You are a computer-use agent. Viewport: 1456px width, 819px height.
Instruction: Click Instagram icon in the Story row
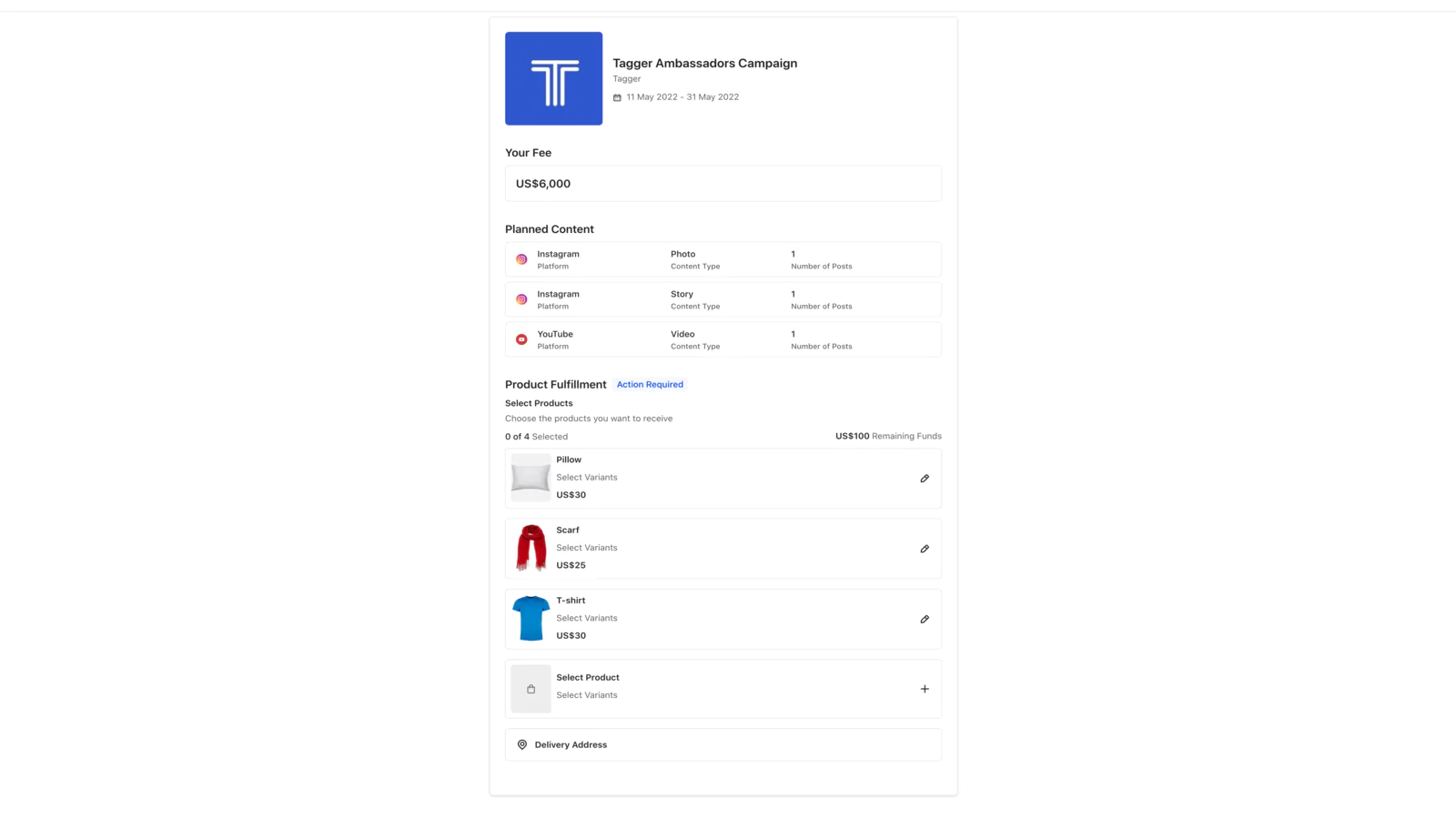tap(521, 299)
